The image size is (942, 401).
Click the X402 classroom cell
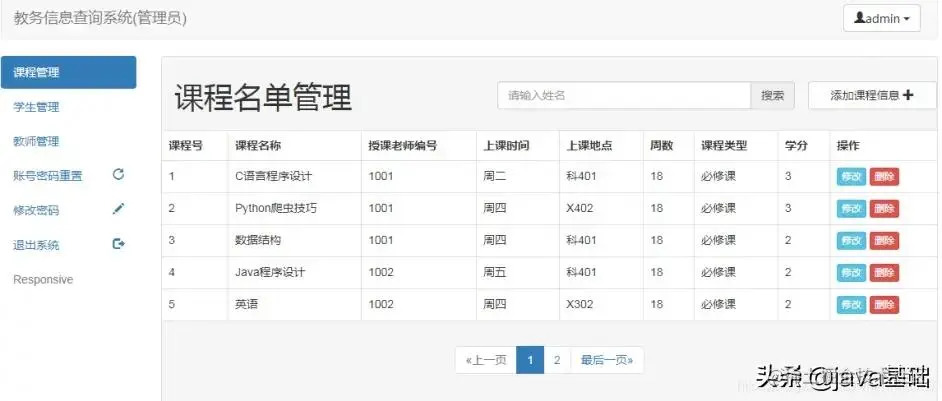point(579,208)
